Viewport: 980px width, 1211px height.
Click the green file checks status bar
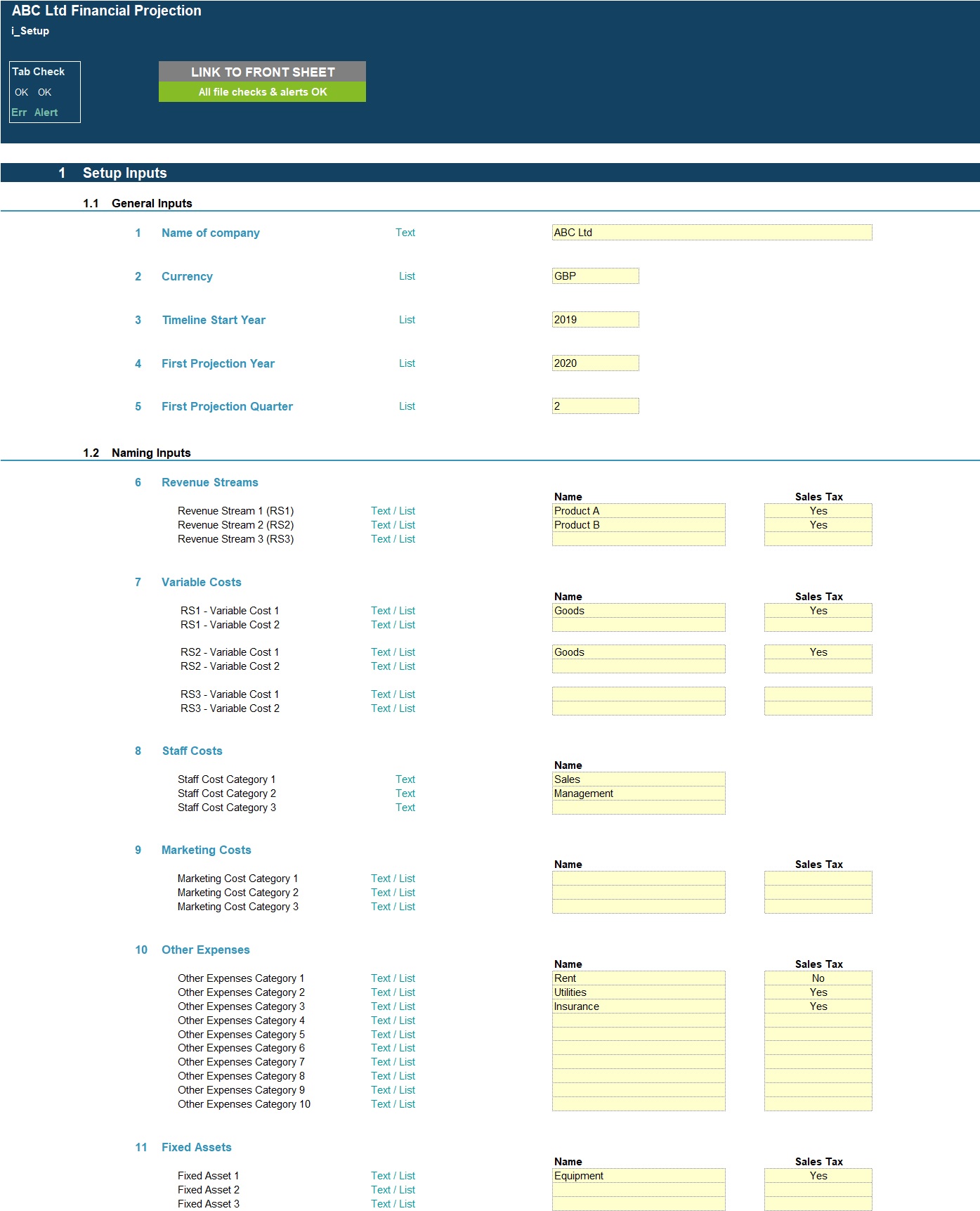262,92
